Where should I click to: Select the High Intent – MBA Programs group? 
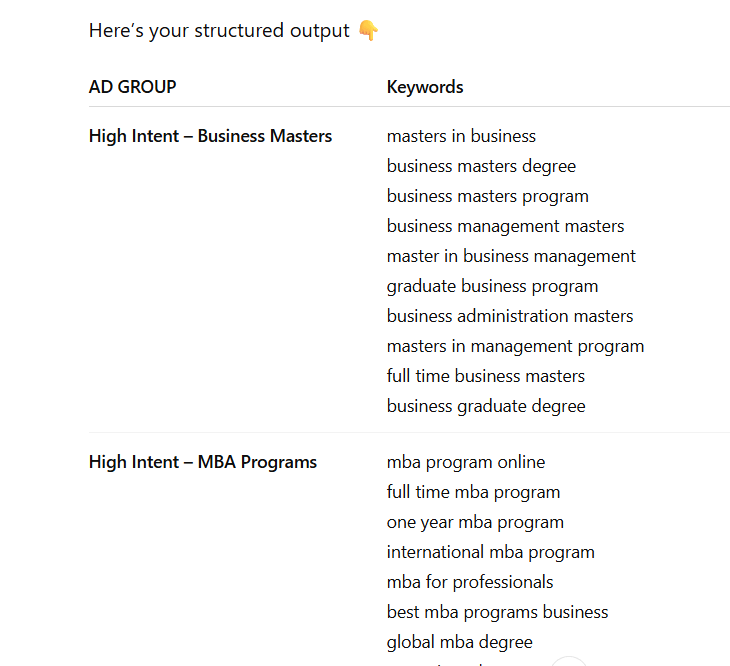pos(203,462)
